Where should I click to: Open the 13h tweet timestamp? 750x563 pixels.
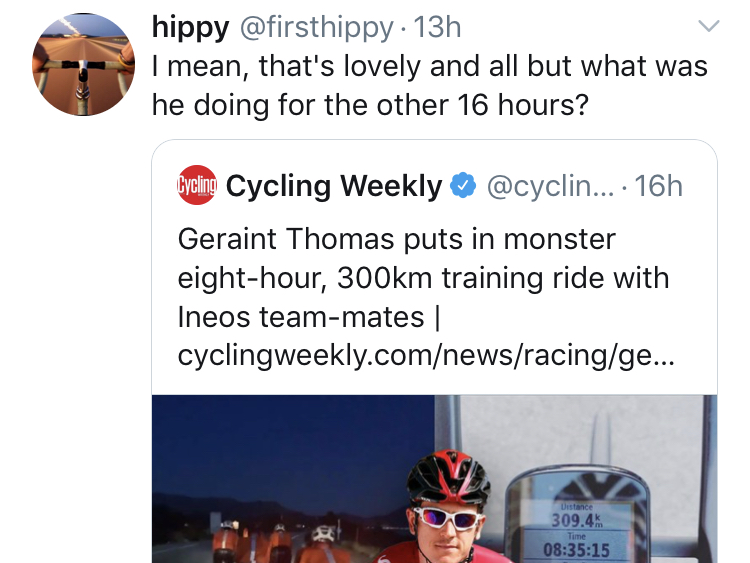(438, 27)
